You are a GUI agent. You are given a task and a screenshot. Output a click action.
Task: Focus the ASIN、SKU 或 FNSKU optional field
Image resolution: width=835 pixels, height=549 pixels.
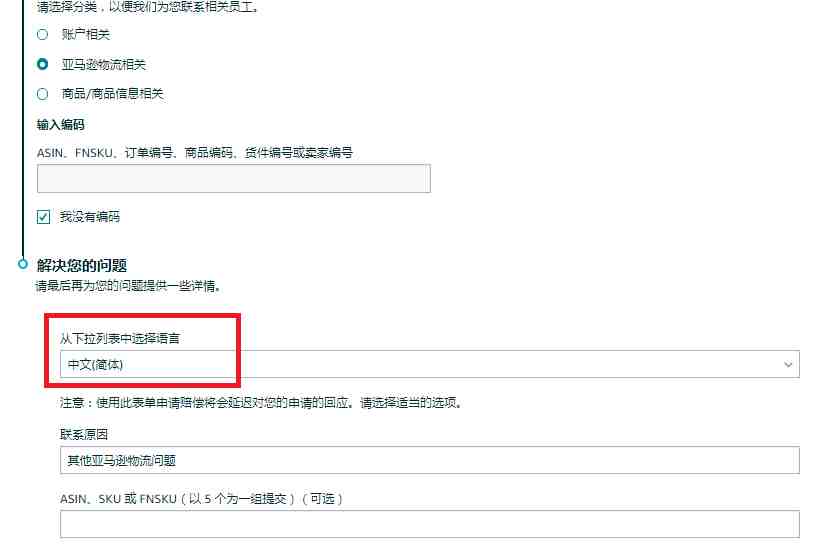(x=429, y=524)
